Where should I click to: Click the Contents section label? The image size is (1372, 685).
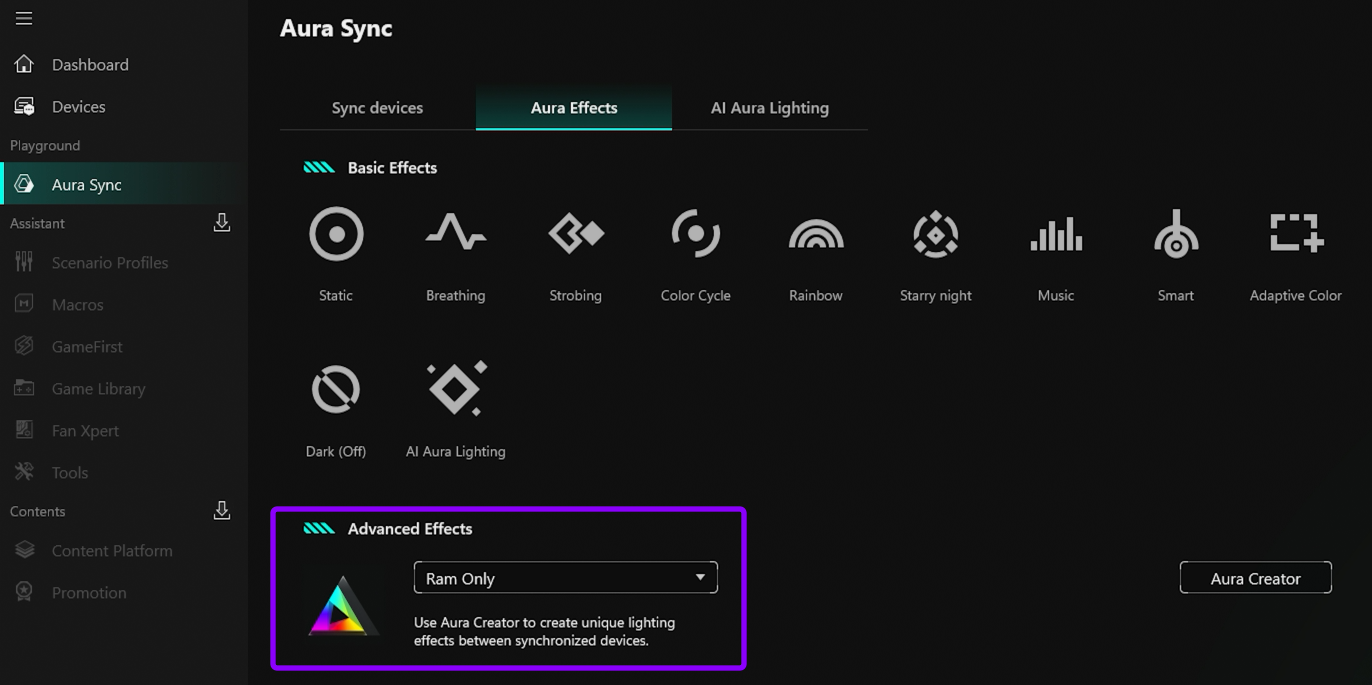pos(37,511)
